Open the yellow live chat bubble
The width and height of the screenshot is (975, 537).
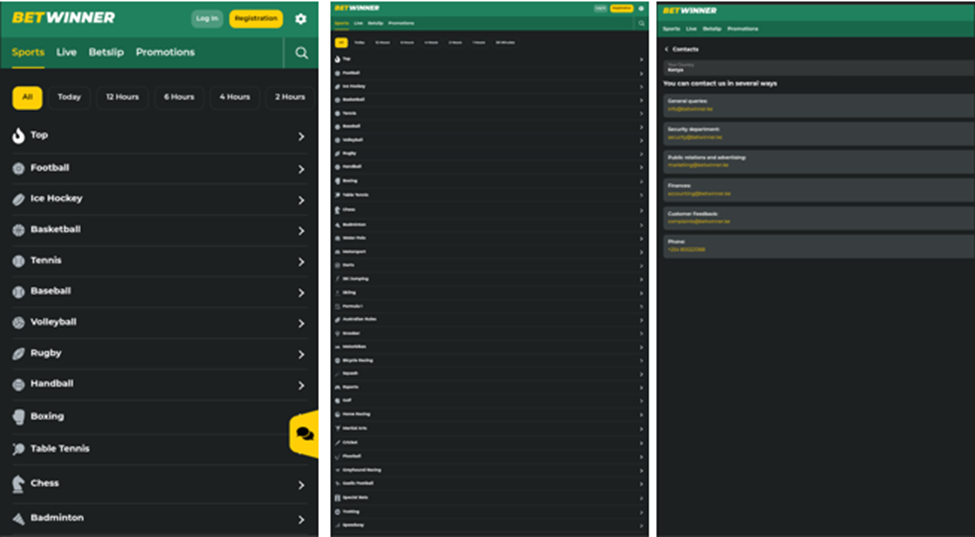pos(305,434)
